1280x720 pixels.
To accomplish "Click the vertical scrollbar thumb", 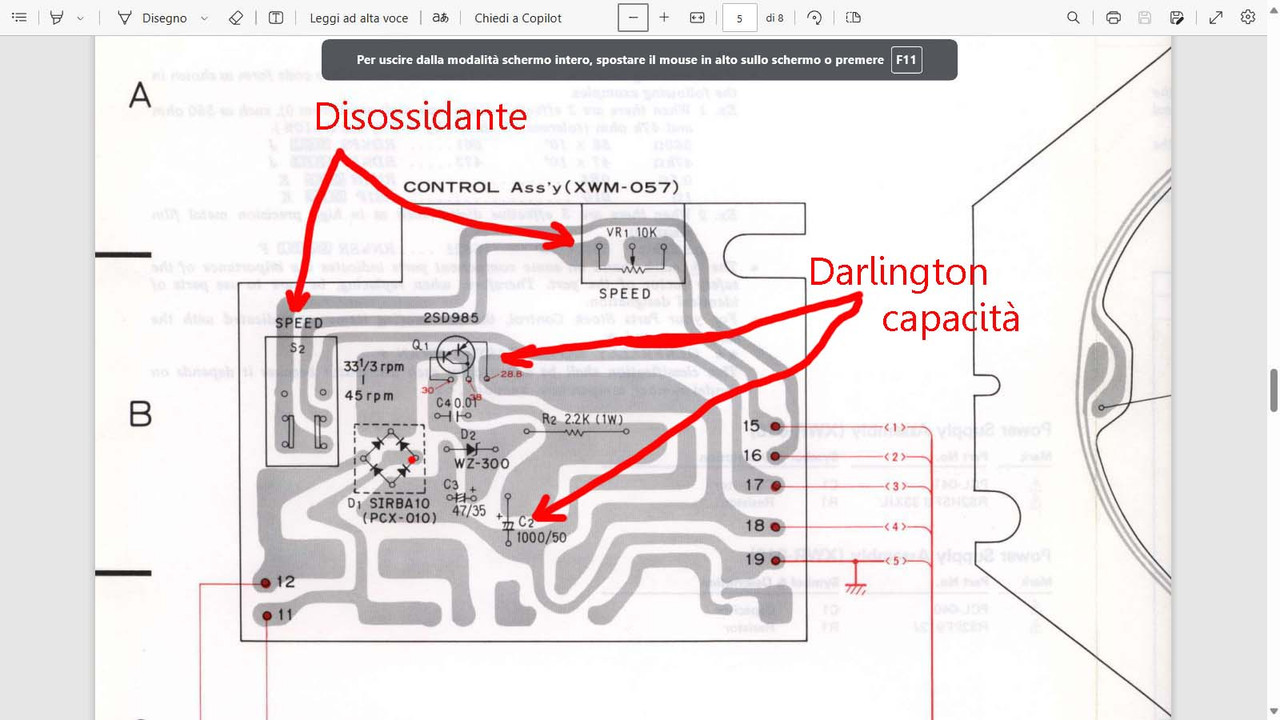I will [1274, 389].
